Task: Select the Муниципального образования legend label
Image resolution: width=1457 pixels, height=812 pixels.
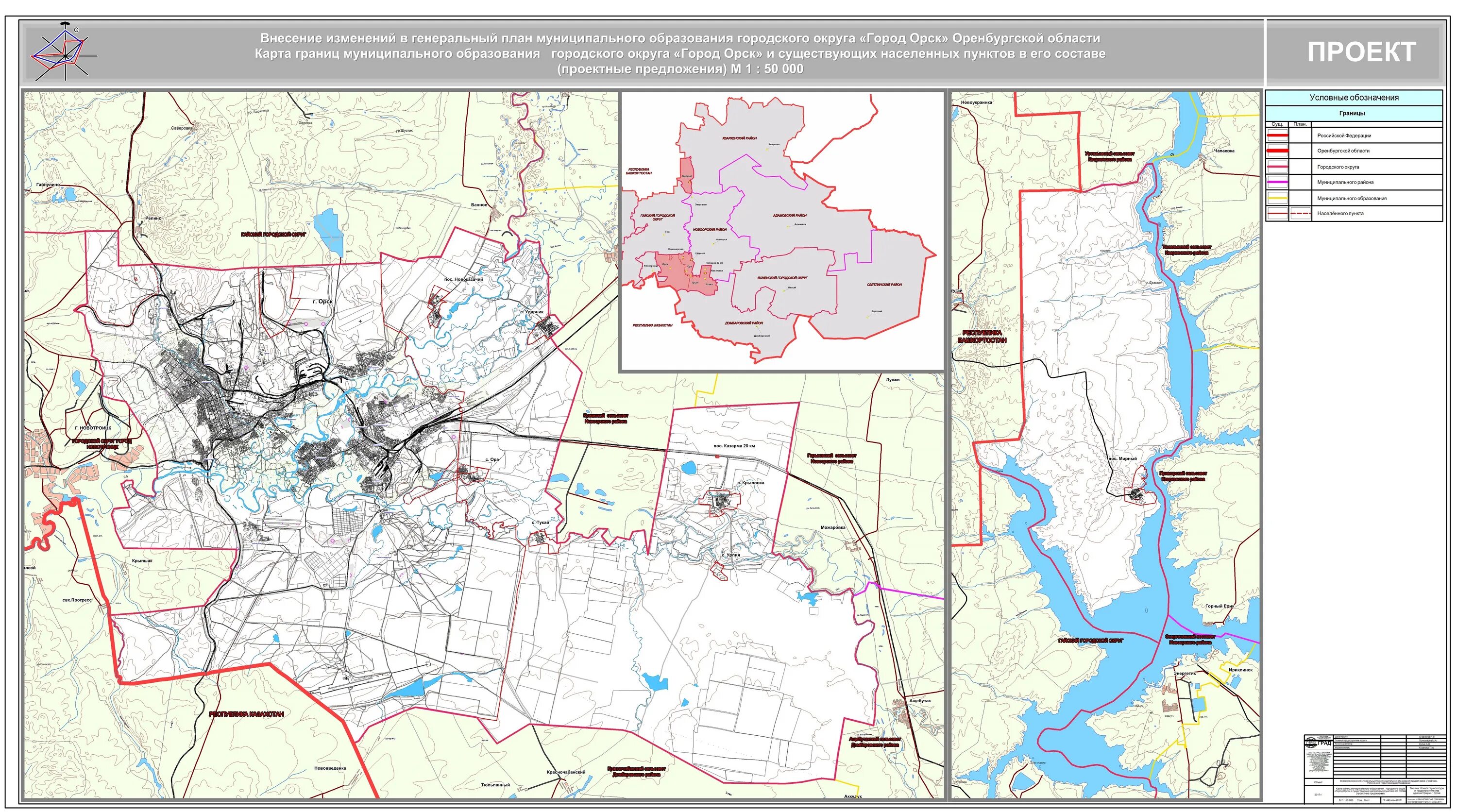Action: coord(1352,198)
